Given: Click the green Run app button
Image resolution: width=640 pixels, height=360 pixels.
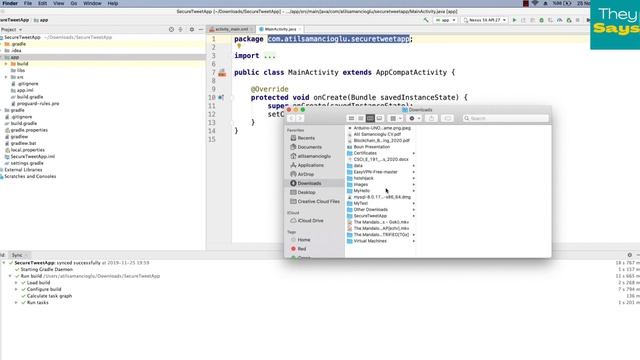Looking at the screenshot, I should (514, 20).
